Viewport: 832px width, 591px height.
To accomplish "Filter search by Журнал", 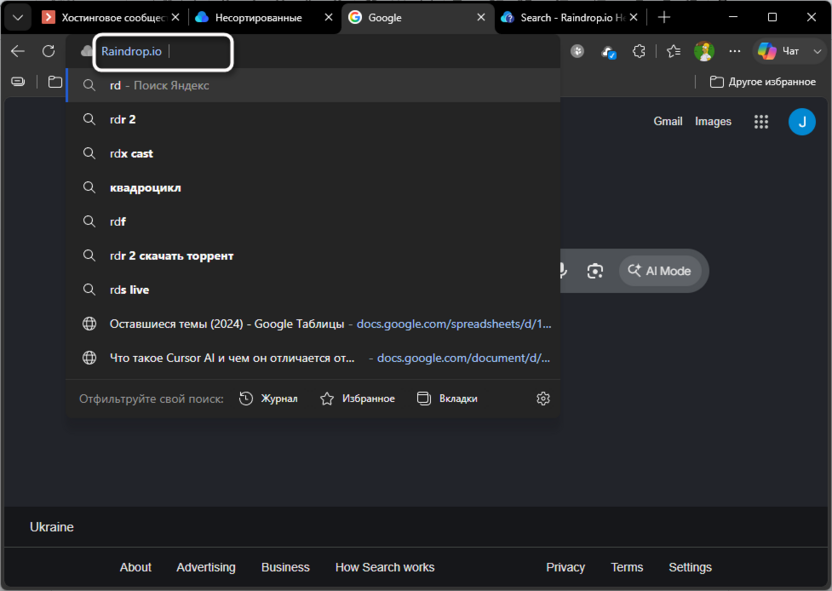I will [268, 398].
